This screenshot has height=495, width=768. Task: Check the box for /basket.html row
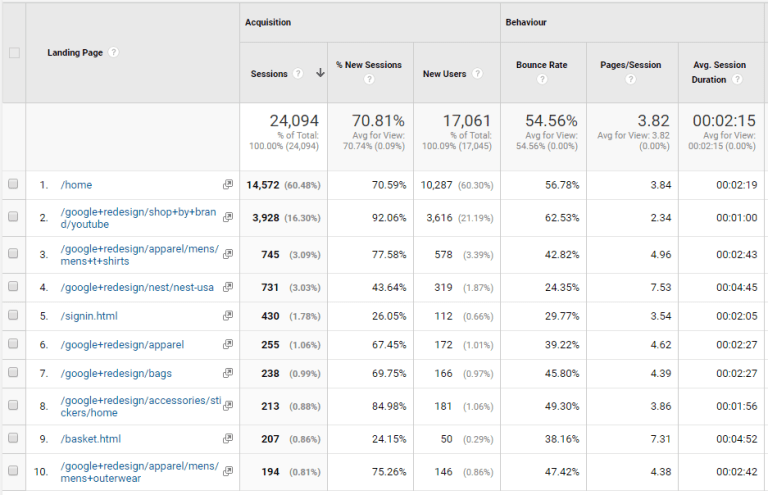pyautogui.click(x=13, y=438)
